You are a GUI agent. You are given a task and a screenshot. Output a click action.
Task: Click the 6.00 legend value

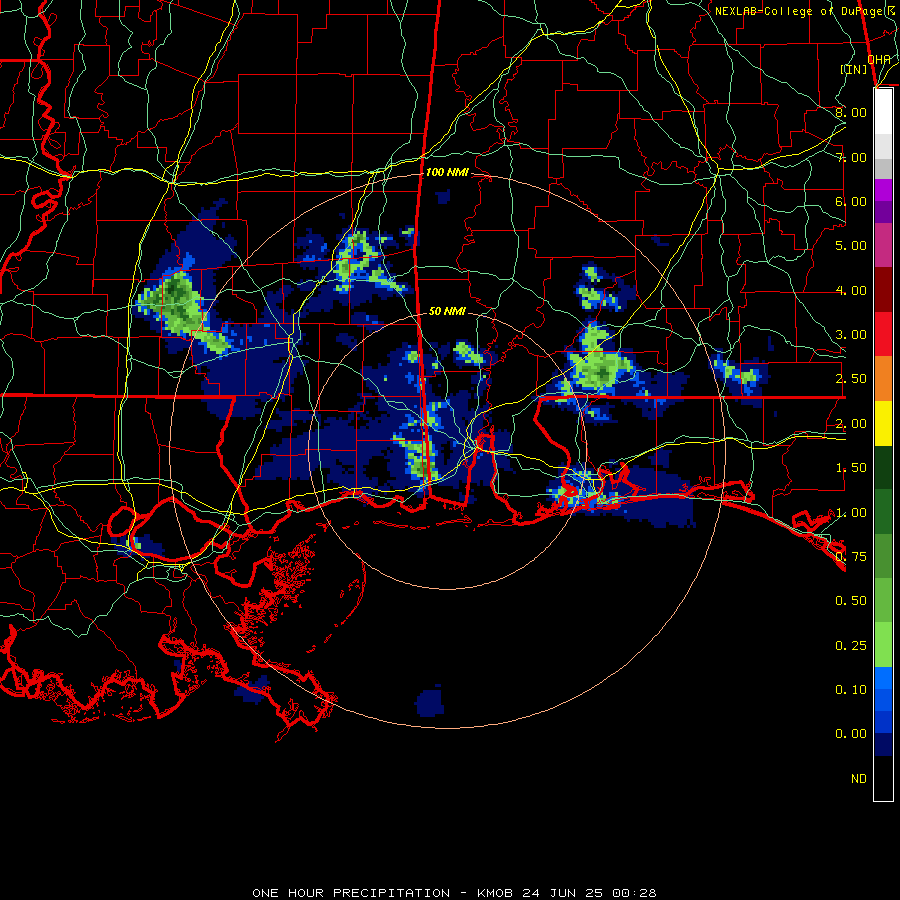pos(851,201)
